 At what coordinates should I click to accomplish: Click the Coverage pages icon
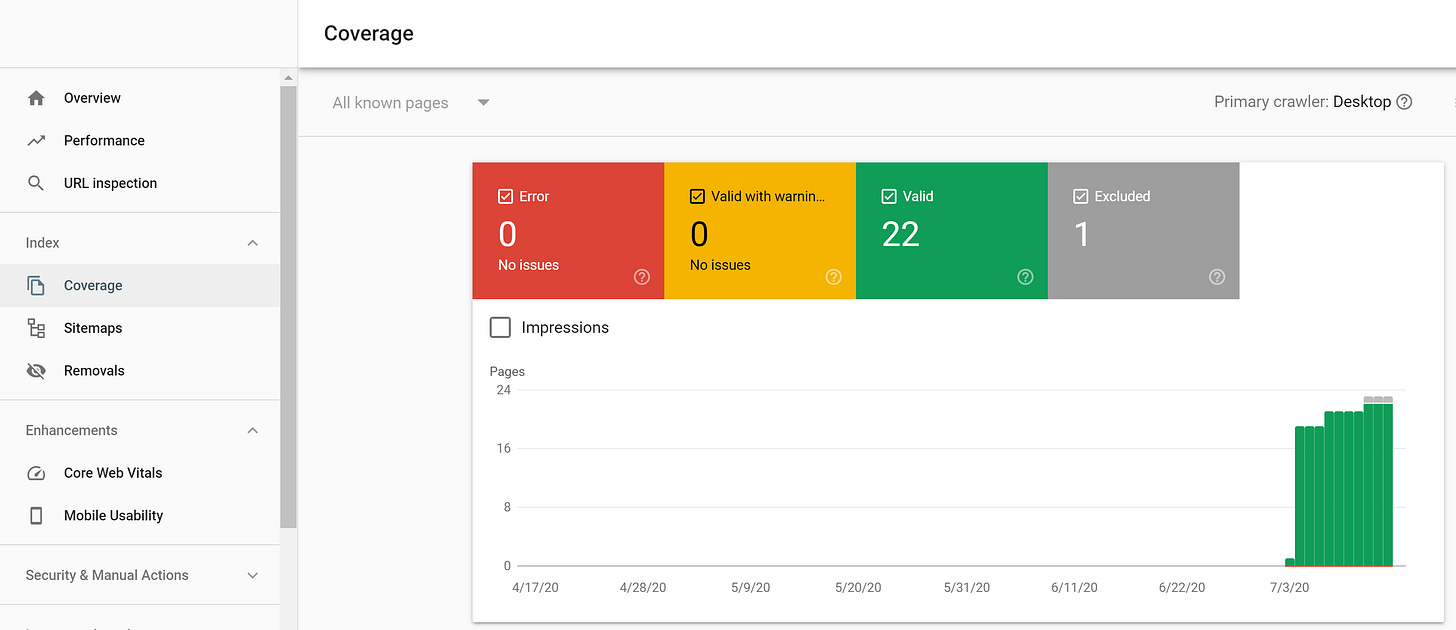36,286
